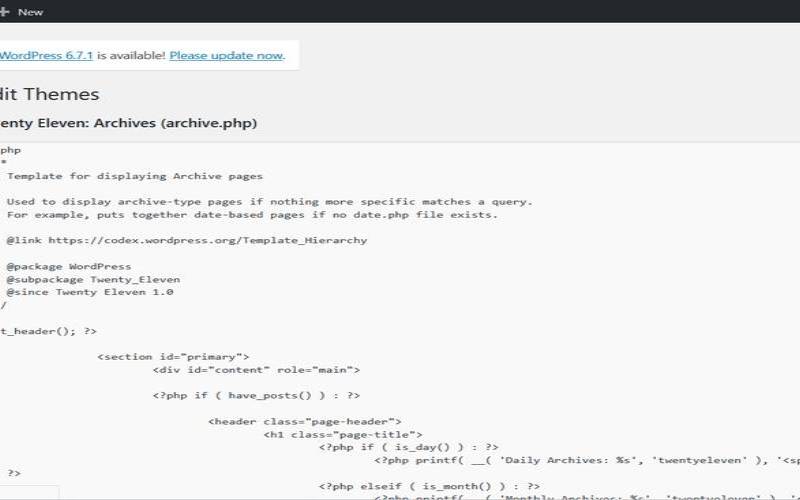Image resolution: width=800 pixels, height=500 pixels.
Task: Place cursor on 'Template for displaying Archive pages' line
Action: (134, 176)
